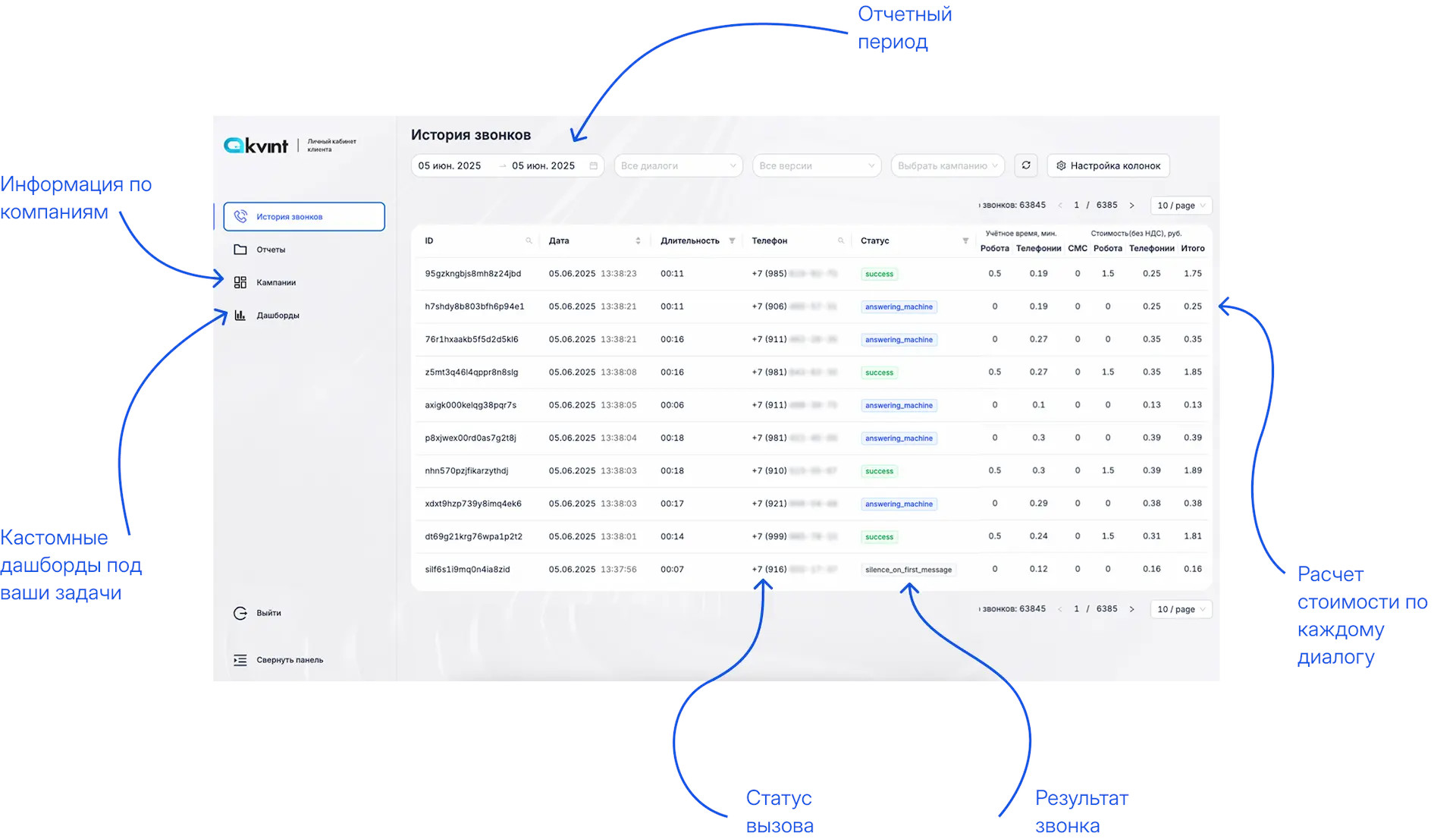Go to next page using top pagination arrow
Viewport: 1456px width, 839px height.
(1131, 206)
